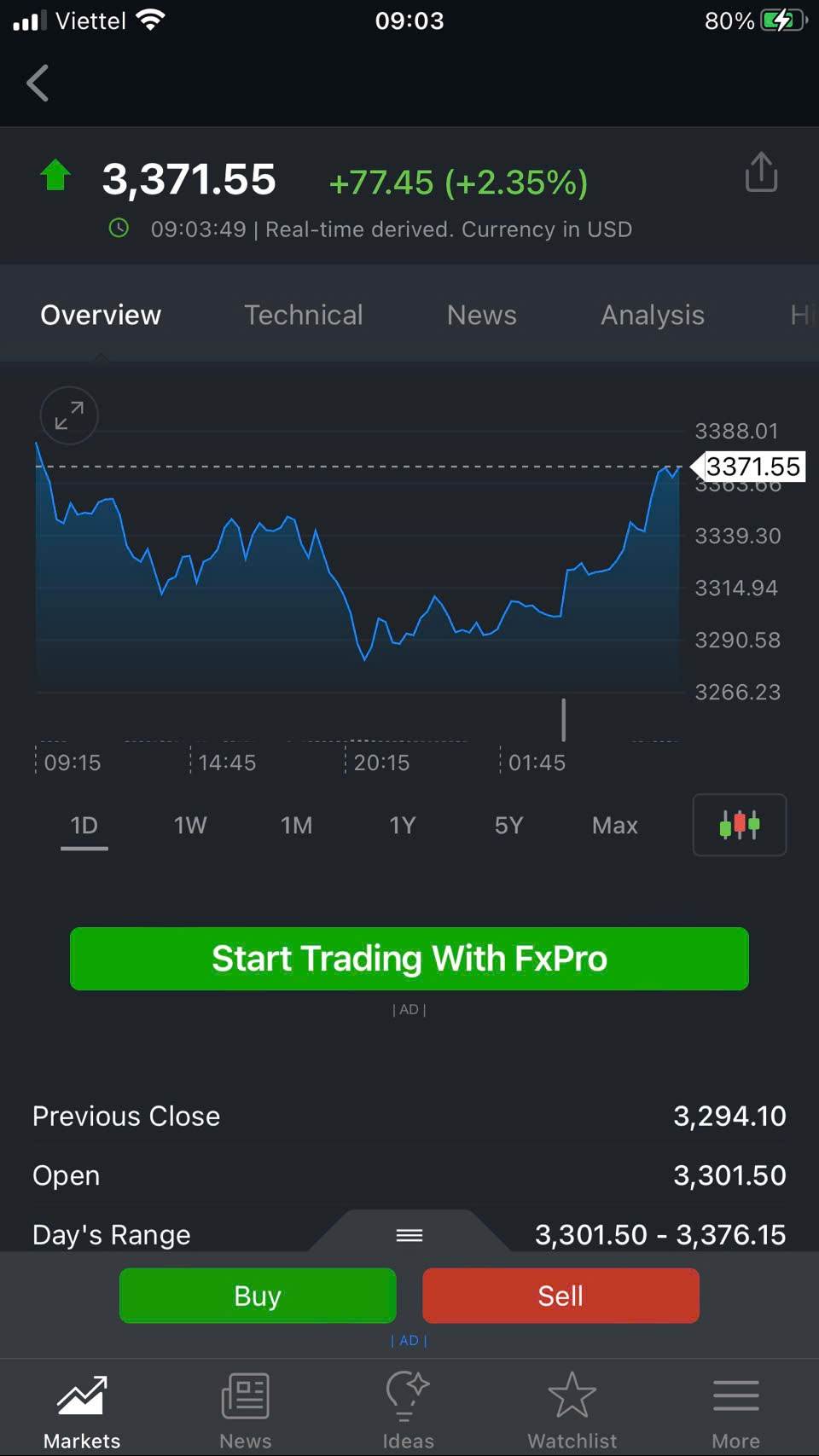
Task: Open the News icon in bottom bar
Action: (245, 1411)
